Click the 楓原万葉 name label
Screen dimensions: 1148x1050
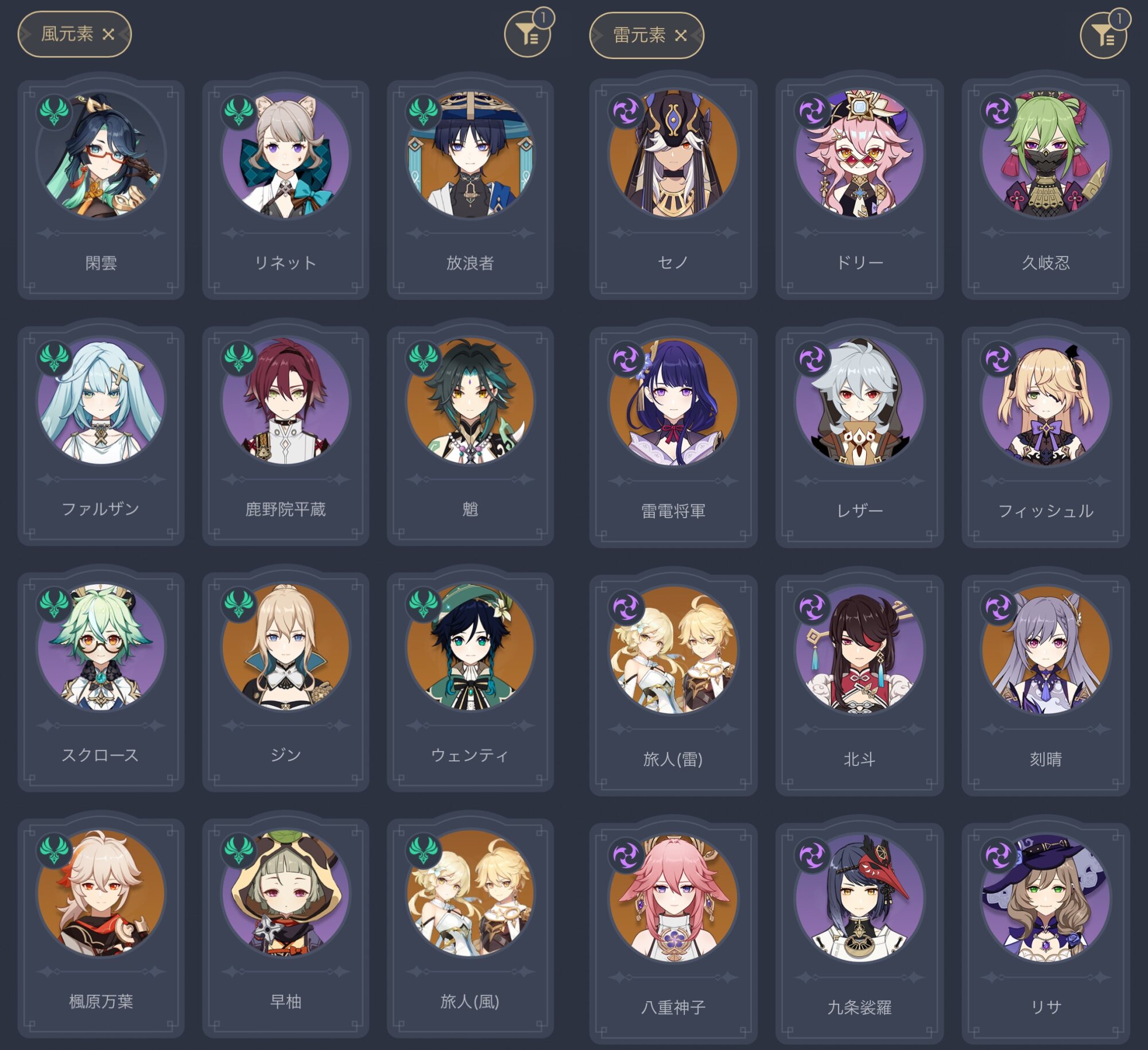click(101, 1001)
